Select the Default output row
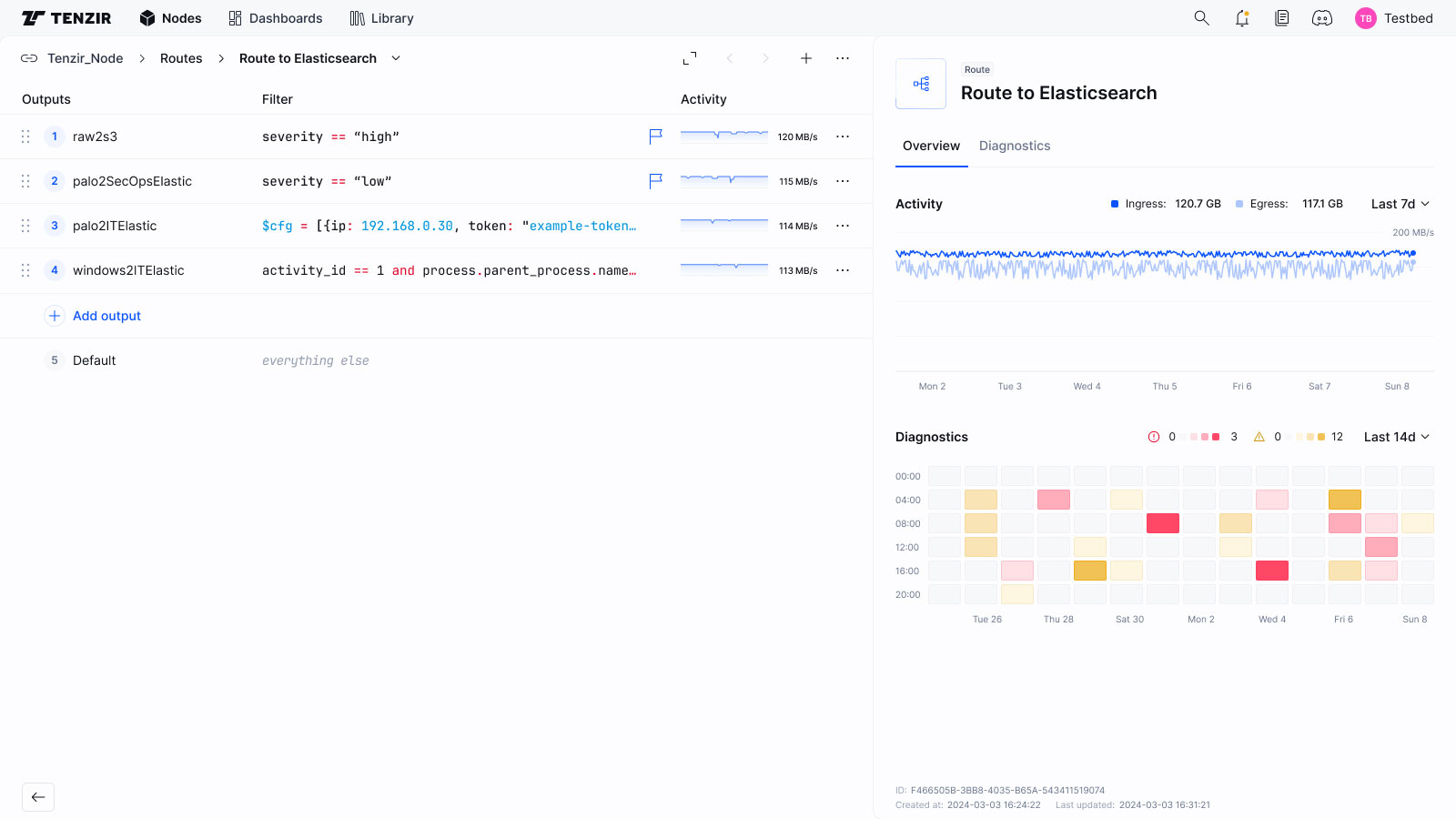1456x819 pixels. click(x=95, y=360)
